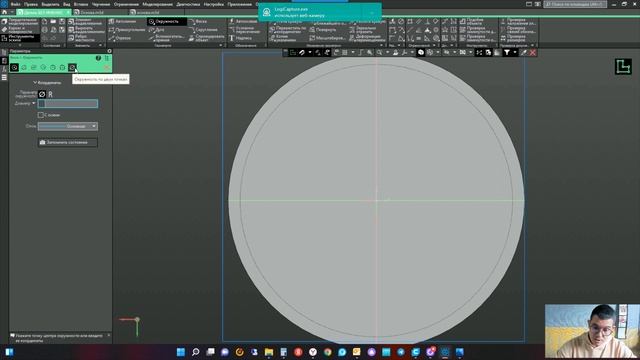Open help icon in Parameters panel header
640x360 pixels.
pos(98,58)
